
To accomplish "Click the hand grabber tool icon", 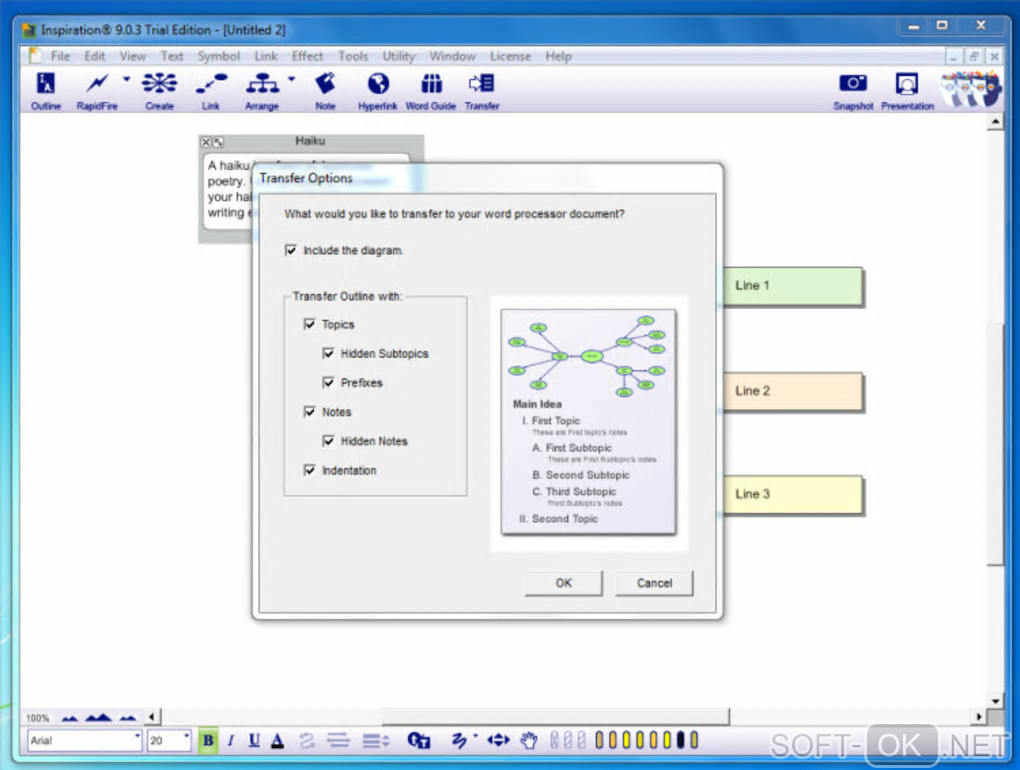I will click(529, 740).
